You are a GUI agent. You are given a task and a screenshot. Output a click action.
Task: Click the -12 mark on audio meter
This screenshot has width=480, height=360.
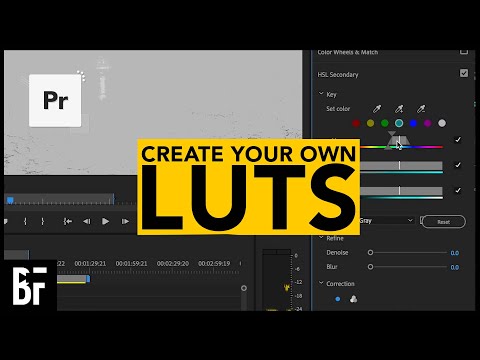click(299, 282)
